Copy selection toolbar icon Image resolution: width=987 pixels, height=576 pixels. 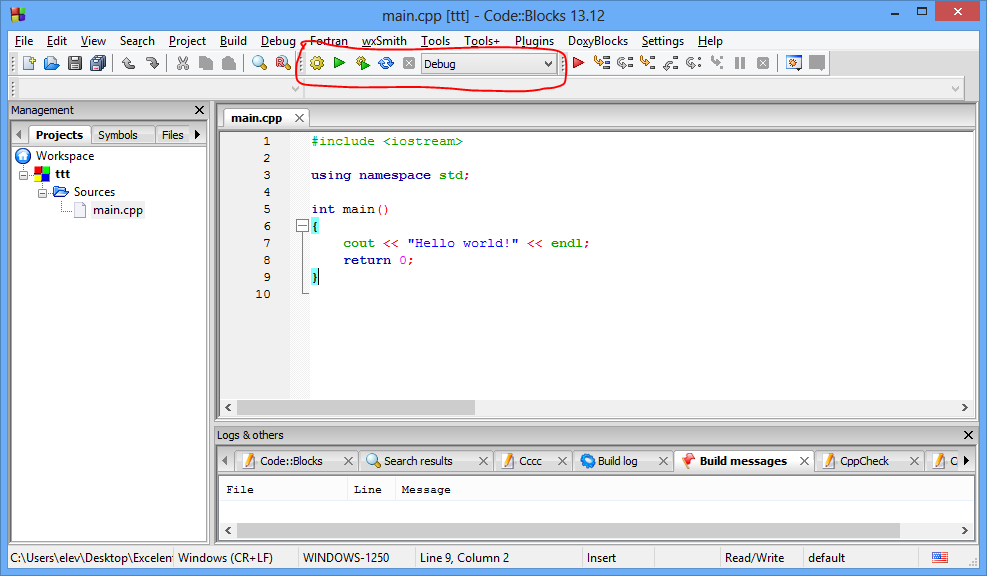pos(206,63)
